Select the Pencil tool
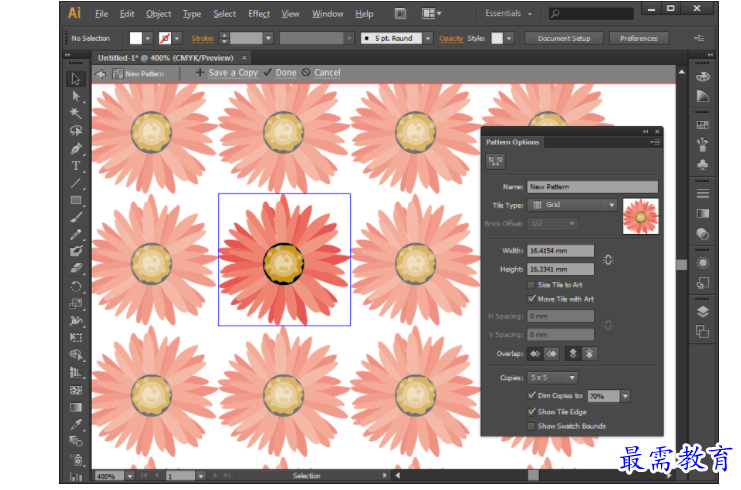This screenshot has width=741, height=490. pyautogui.click(x=76, y=234)
